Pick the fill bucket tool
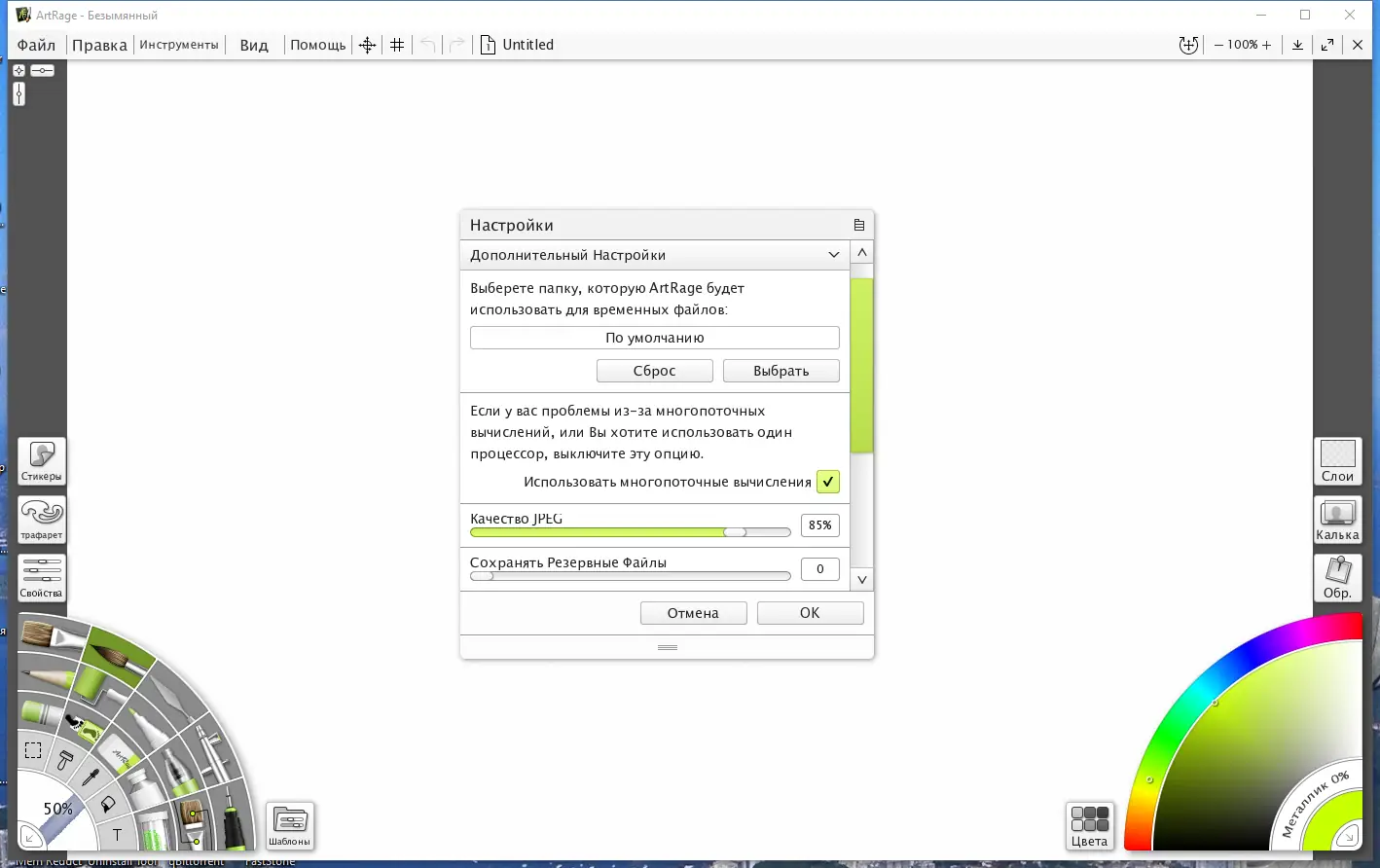The image size is (1380, 868). point(108,804)
